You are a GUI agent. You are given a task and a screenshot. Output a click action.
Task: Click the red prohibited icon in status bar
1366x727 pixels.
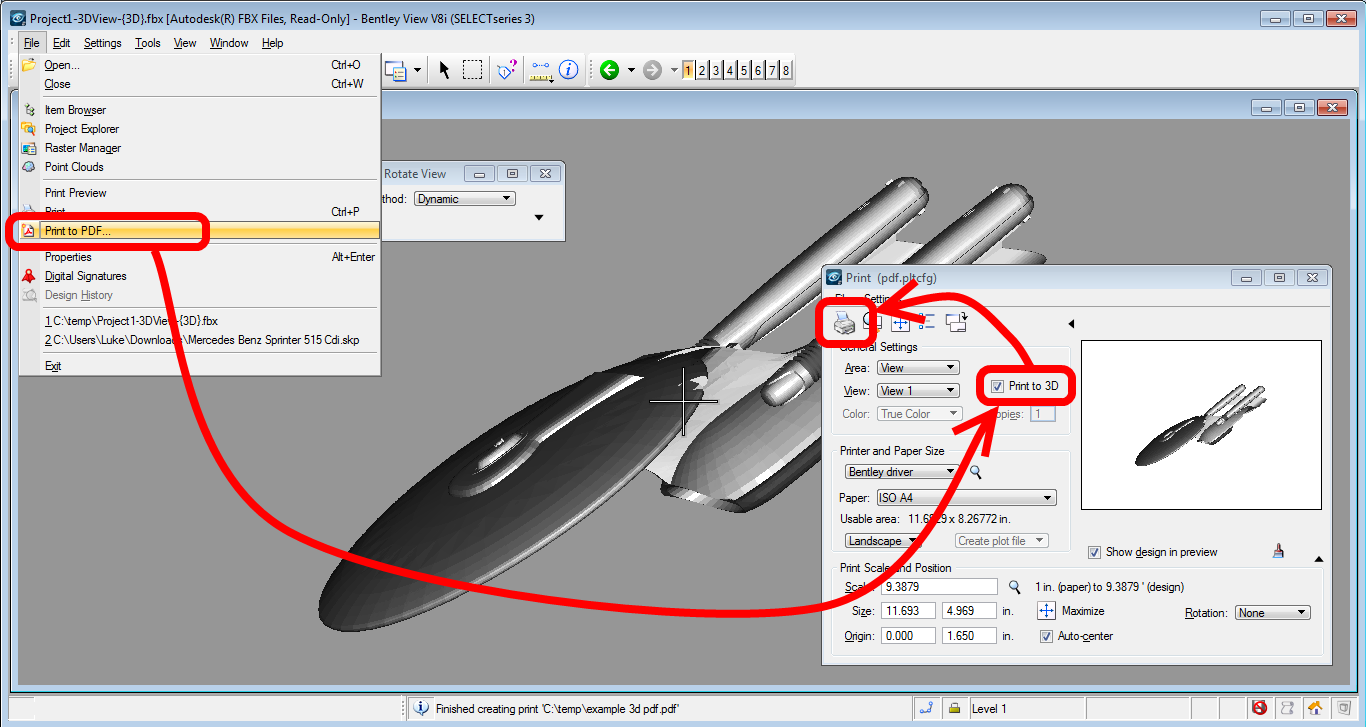[x=1259, y=708]
